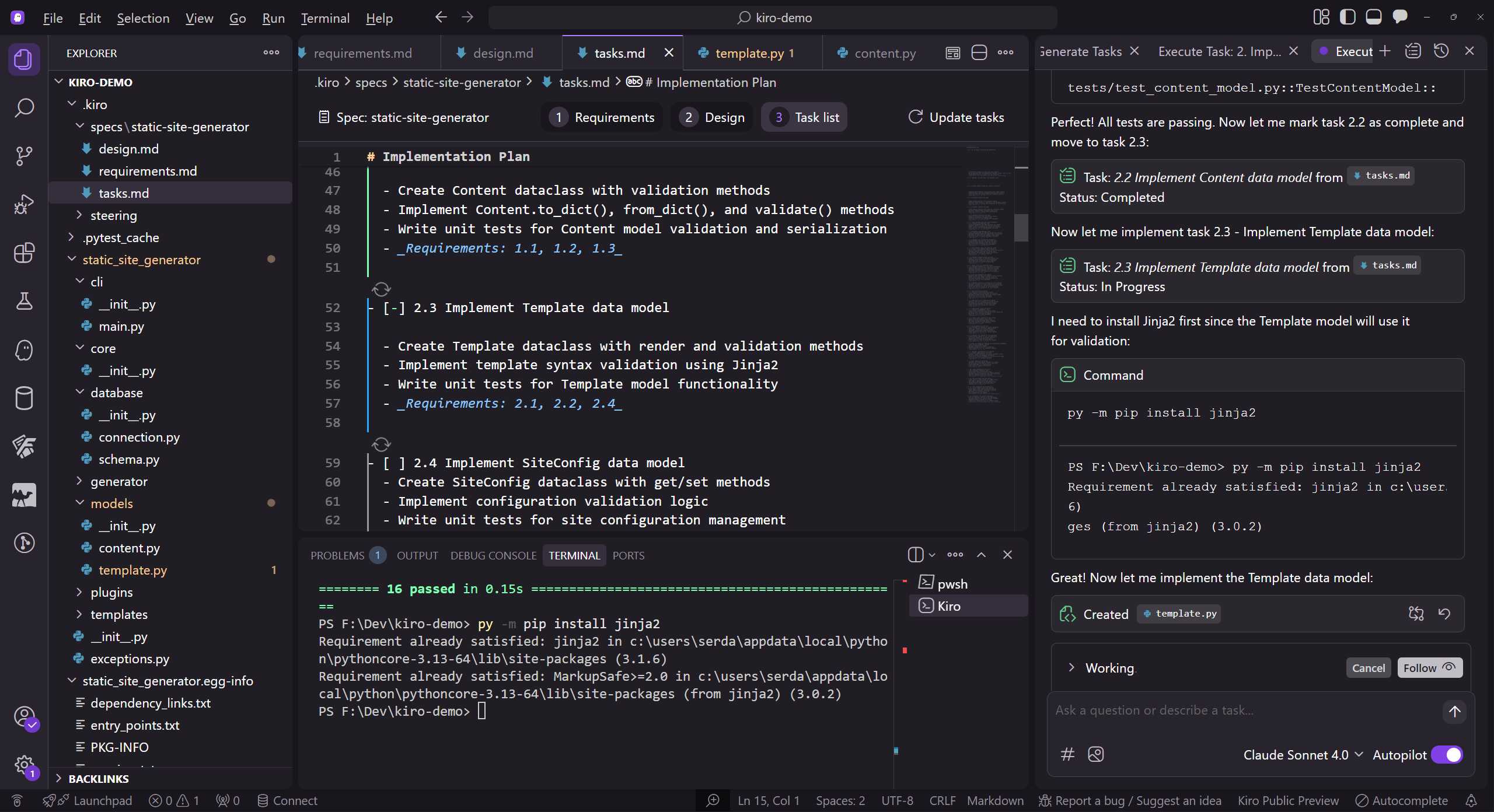Enable Follow mode in Working panel
This screenshot has width=1494, height=812.
tap(1430, 667)
